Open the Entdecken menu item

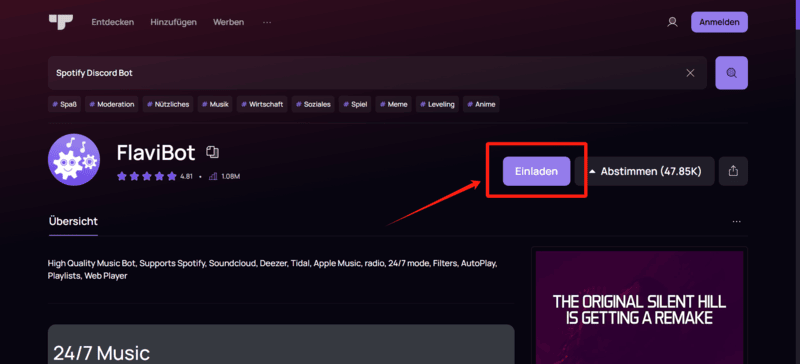[x=113, y=22]
